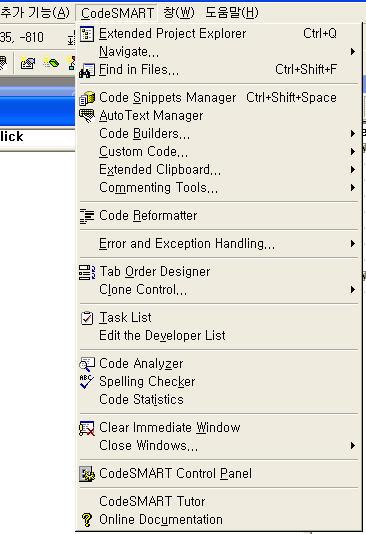Expand the Code Builders submenu arrow
366x534 pixels.
coord(353,134)
